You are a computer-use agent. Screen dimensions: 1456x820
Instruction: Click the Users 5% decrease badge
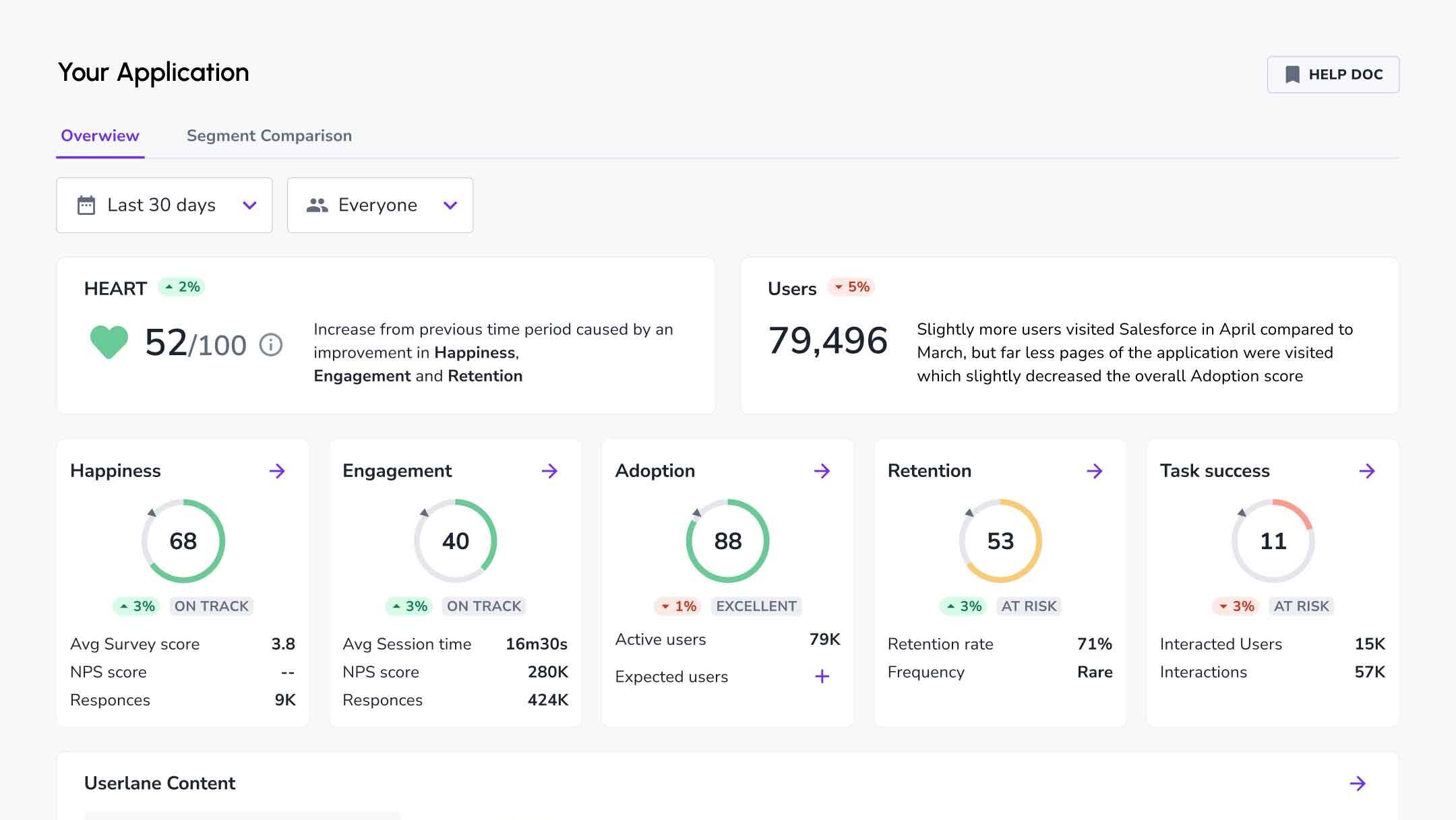[851, 287]
